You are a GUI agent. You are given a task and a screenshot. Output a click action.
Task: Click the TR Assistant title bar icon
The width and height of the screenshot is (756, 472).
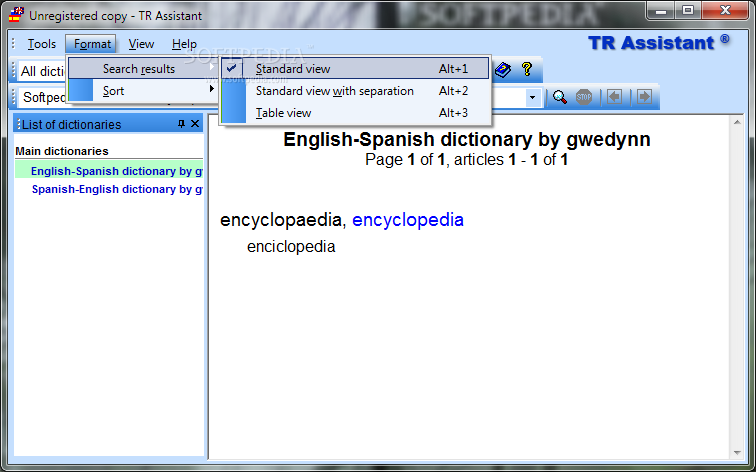pos(16,15)
